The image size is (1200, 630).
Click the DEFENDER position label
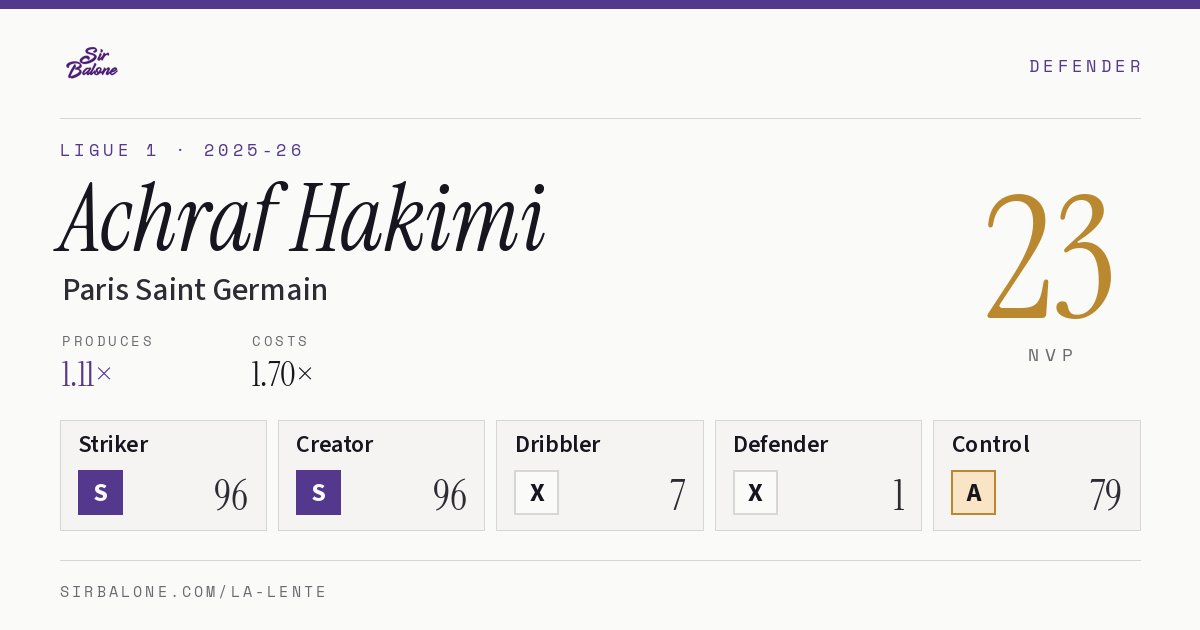(x=1085, y=66)
